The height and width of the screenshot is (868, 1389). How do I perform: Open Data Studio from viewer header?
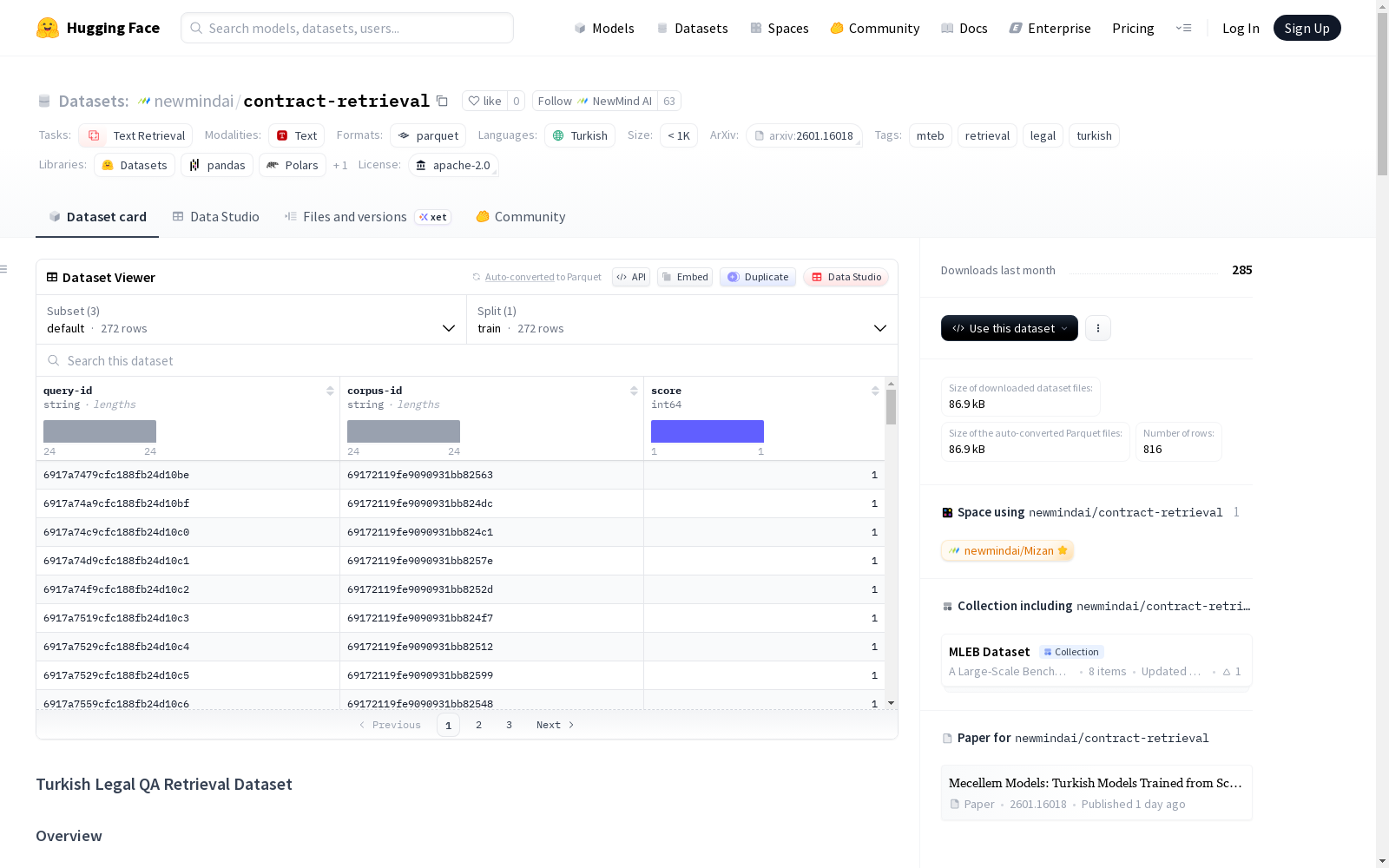[x=846, y=277]
